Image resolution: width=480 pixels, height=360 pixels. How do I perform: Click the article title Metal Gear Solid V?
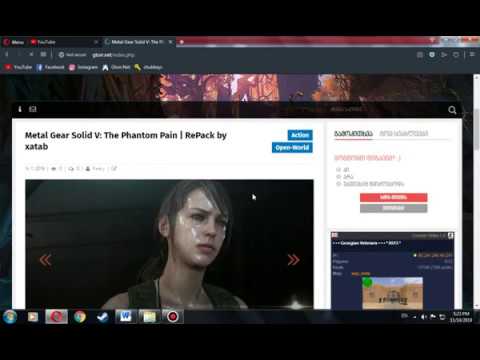tap(126, 141)
